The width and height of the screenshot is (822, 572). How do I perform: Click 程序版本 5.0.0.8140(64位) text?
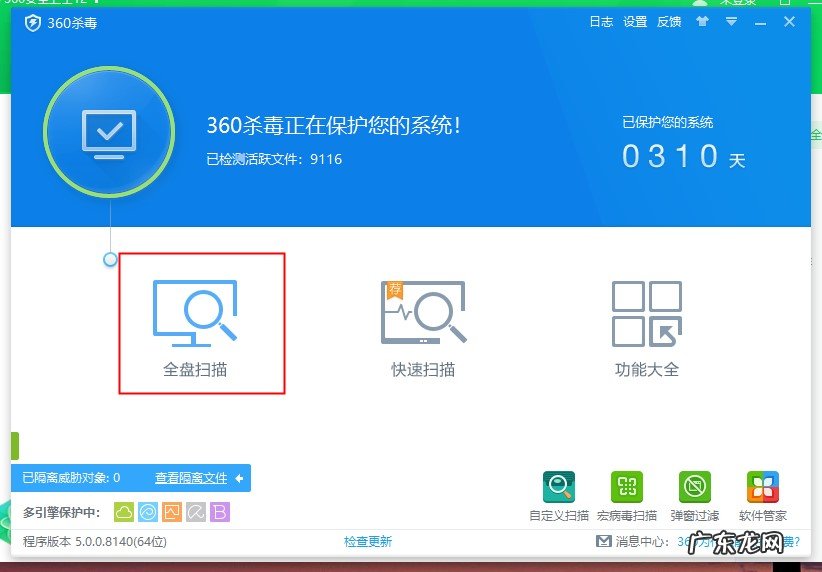tap(95, 542)
